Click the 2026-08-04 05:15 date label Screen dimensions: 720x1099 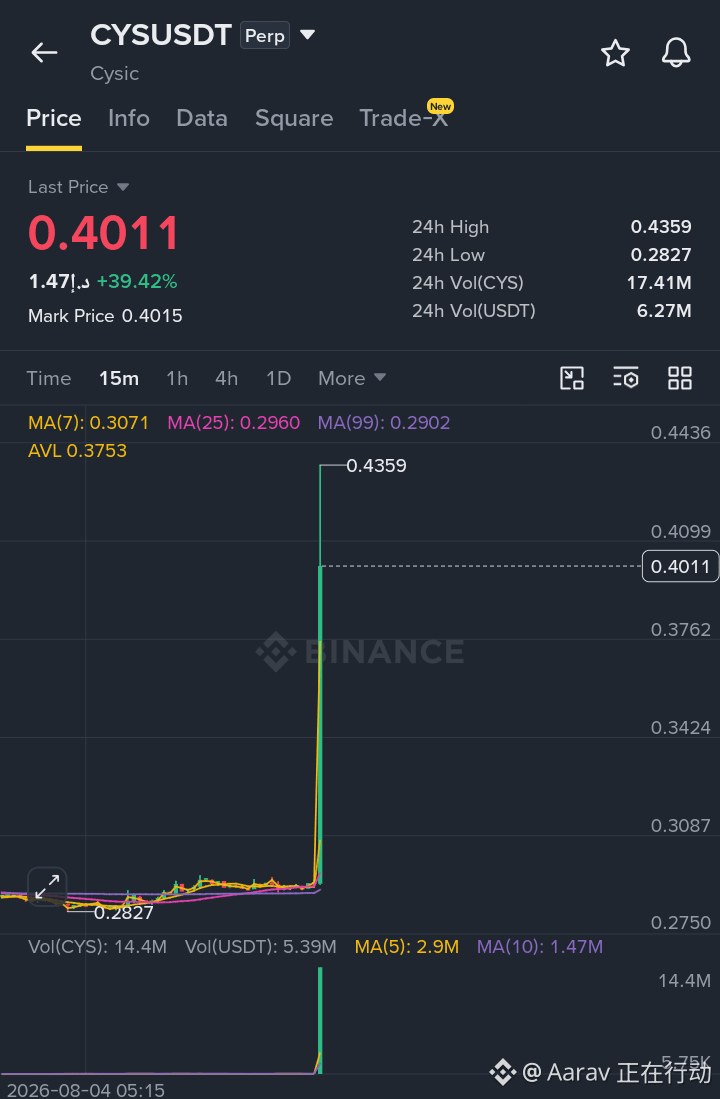point(86,1091)
